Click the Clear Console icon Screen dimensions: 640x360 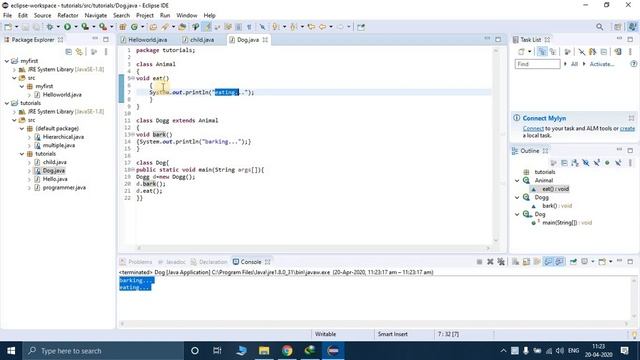(x=516, y=262)
